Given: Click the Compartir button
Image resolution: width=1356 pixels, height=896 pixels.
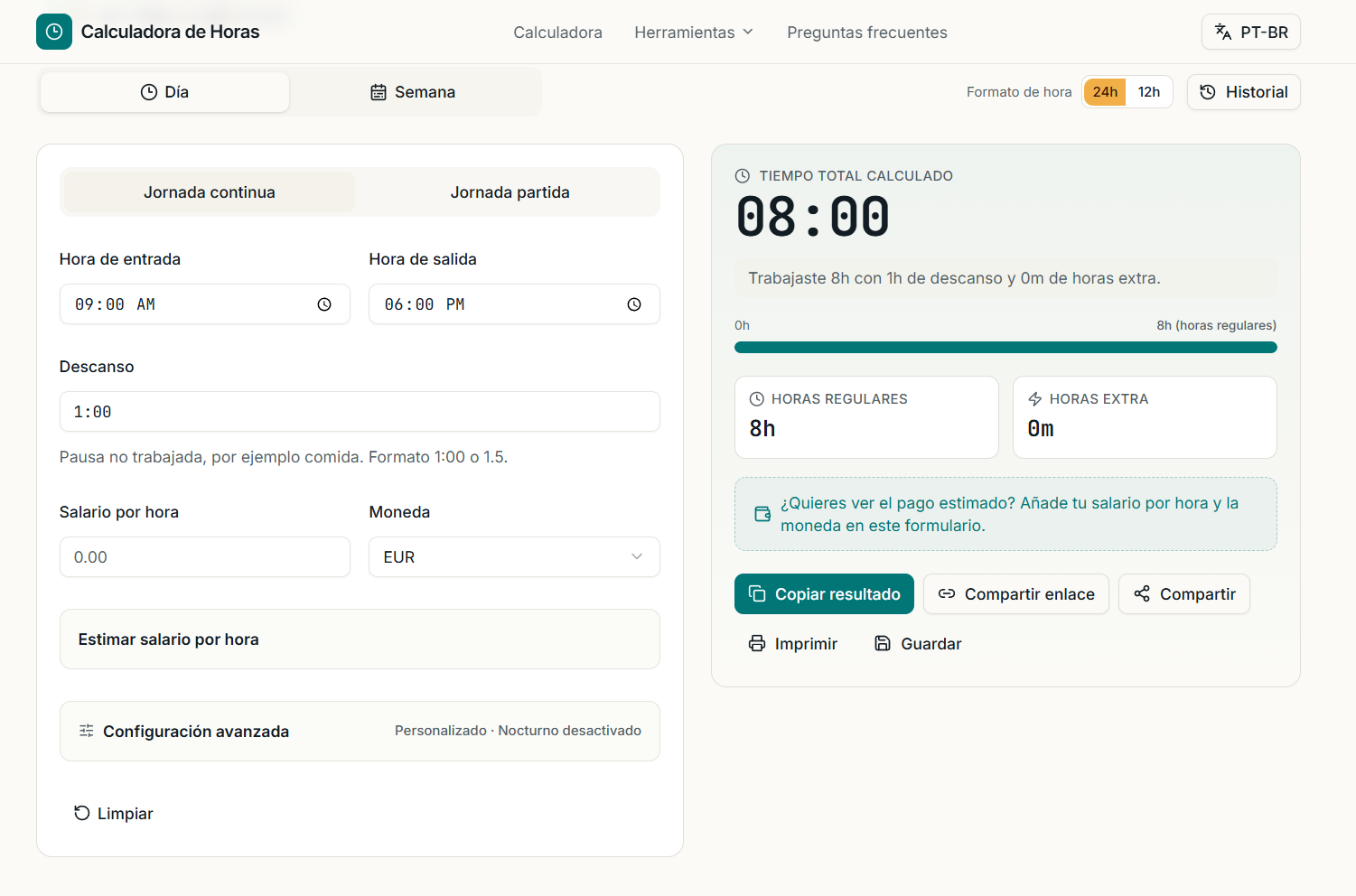Looking at the screenshot, I should 1184,593.
